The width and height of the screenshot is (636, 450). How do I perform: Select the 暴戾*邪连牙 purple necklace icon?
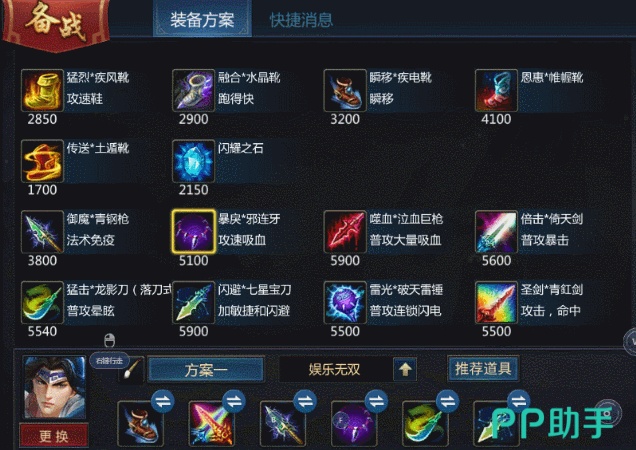[193, 232]
